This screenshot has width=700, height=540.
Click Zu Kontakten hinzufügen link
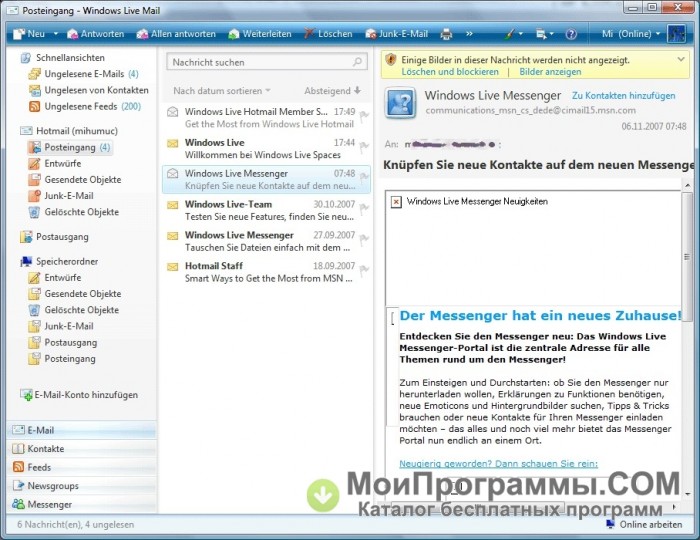point(623,96)
